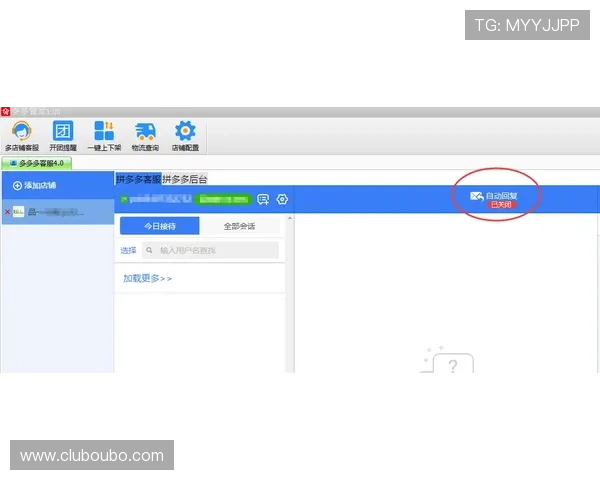Open the 一键上下架 listing tool
Image resolution: width=600 pixels, height=480 pixels.
pos(104,136)
